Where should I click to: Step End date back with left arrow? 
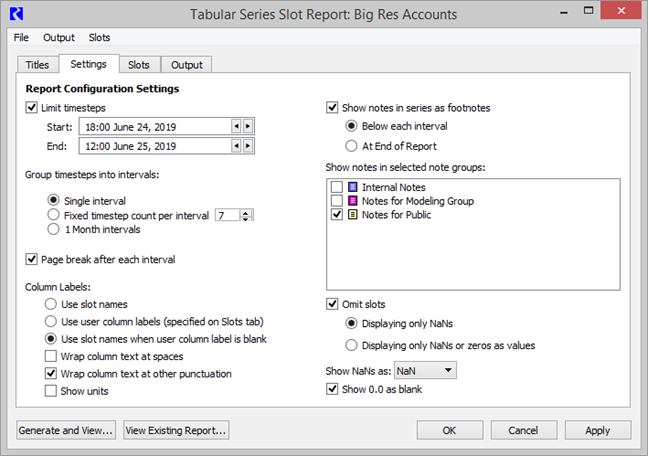[236, 146]
